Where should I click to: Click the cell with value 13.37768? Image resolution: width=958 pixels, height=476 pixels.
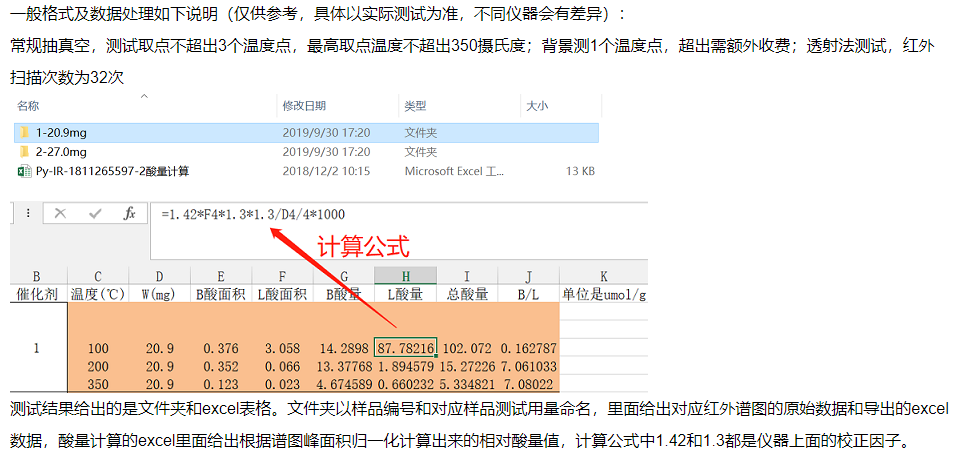click(344, 367)
